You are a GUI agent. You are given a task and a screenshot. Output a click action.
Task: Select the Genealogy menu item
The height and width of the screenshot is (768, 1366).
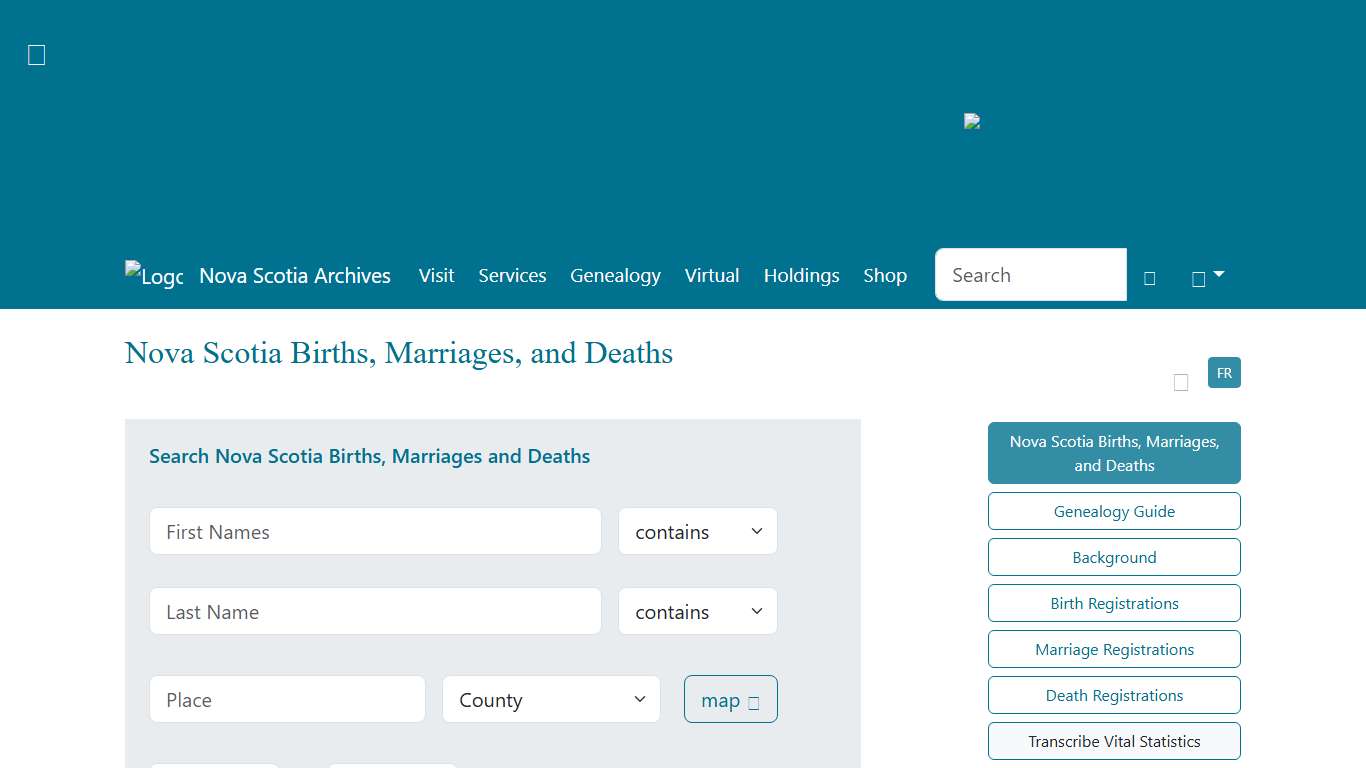pos(615,276)
